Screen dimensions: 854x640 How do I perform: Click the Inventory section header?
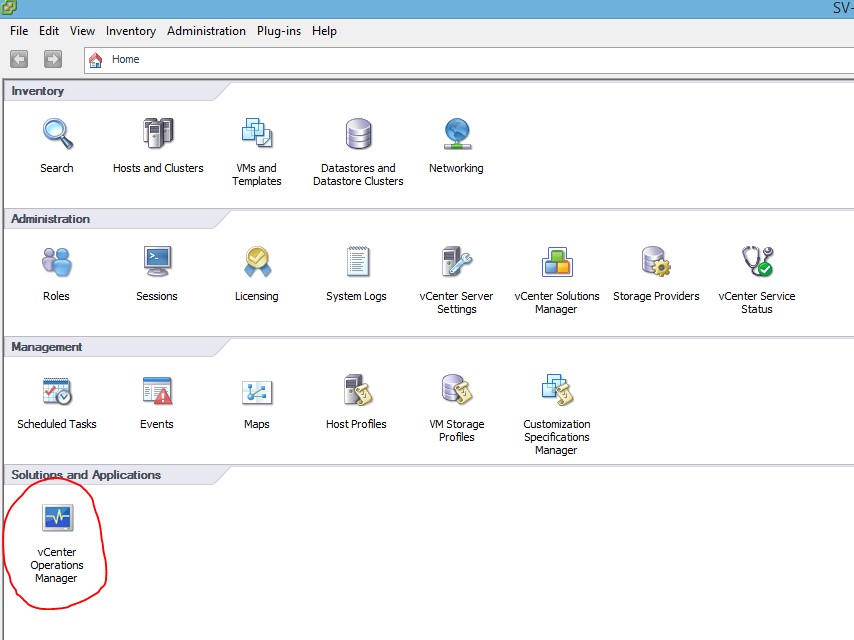click(x=38, y=91)
